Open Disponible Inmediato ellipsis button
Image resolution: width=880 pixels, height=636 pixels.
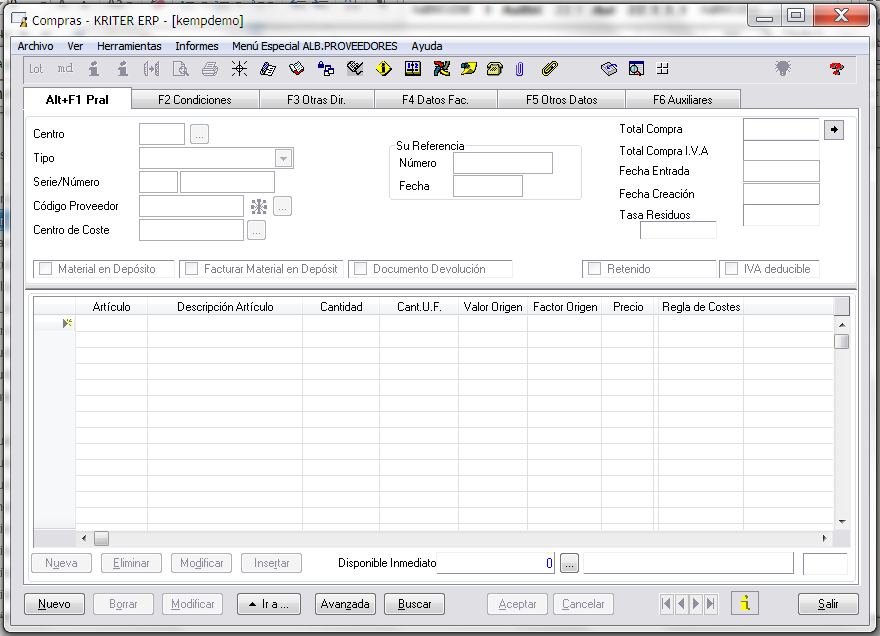(x=569, y=563)
